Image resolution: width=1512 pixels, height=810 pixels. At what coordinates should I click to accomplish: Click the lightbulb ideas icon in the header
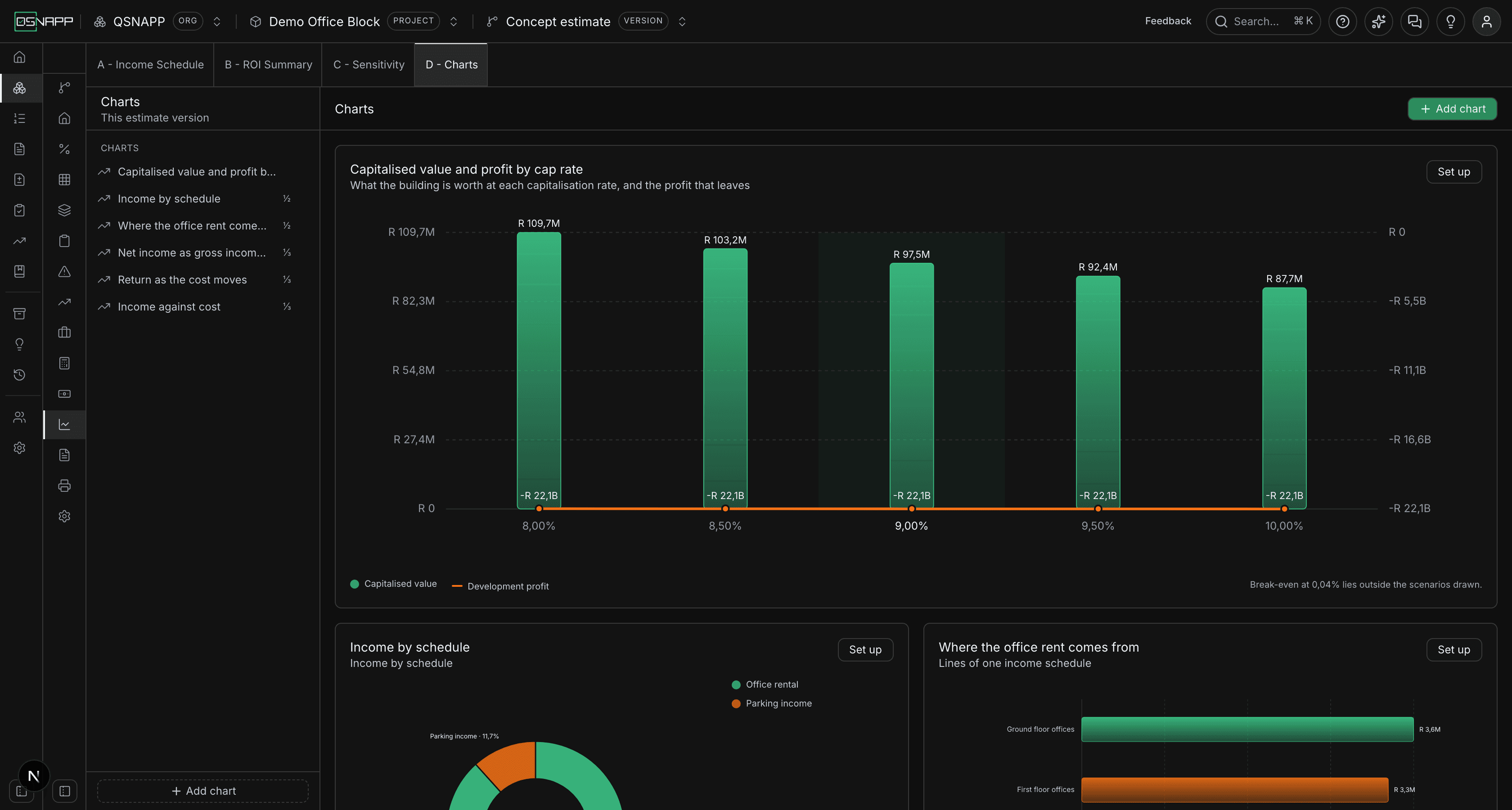click(x=1450, y=22)
